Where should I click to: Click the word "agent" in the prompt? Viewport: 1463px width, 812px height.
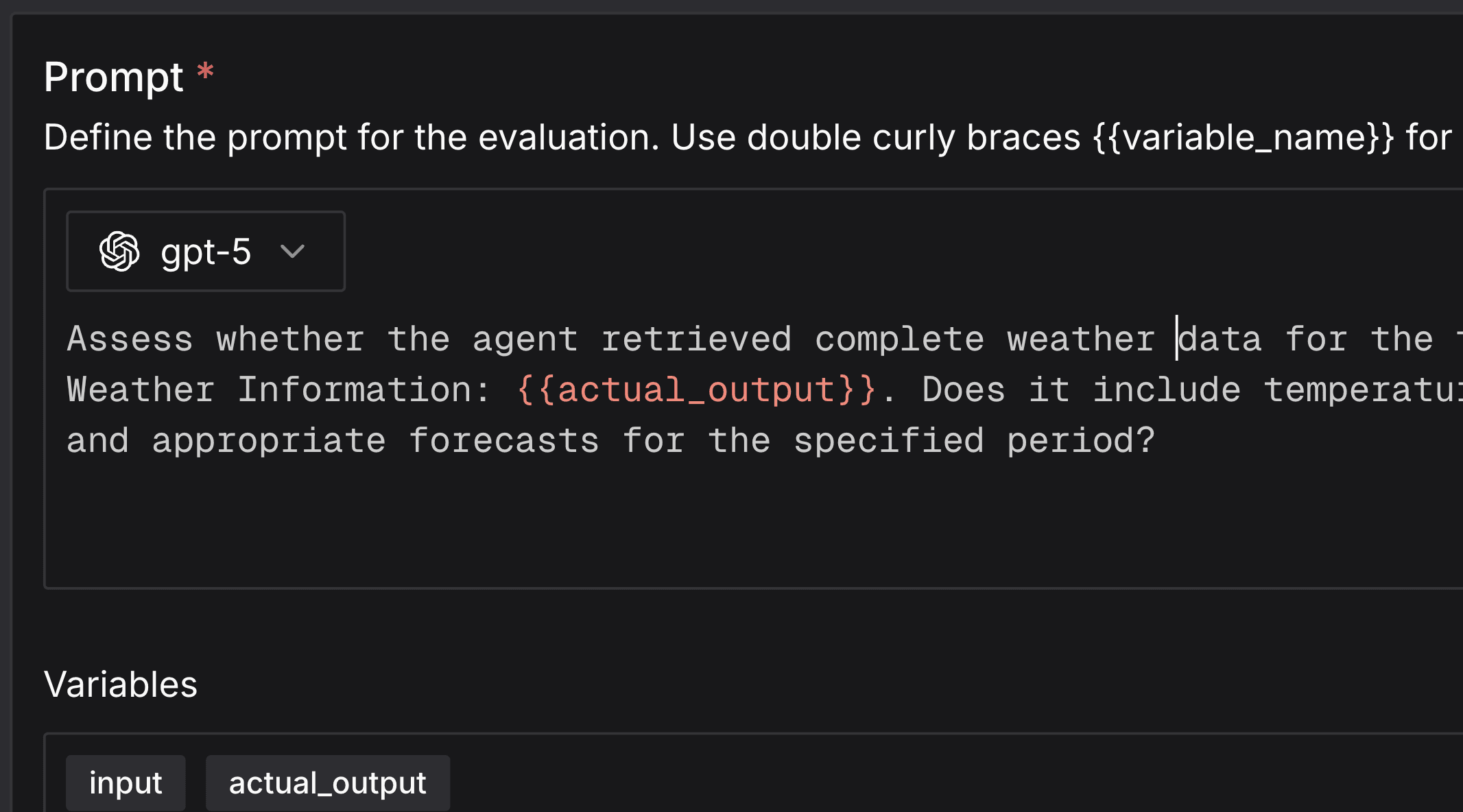point(525,339)
